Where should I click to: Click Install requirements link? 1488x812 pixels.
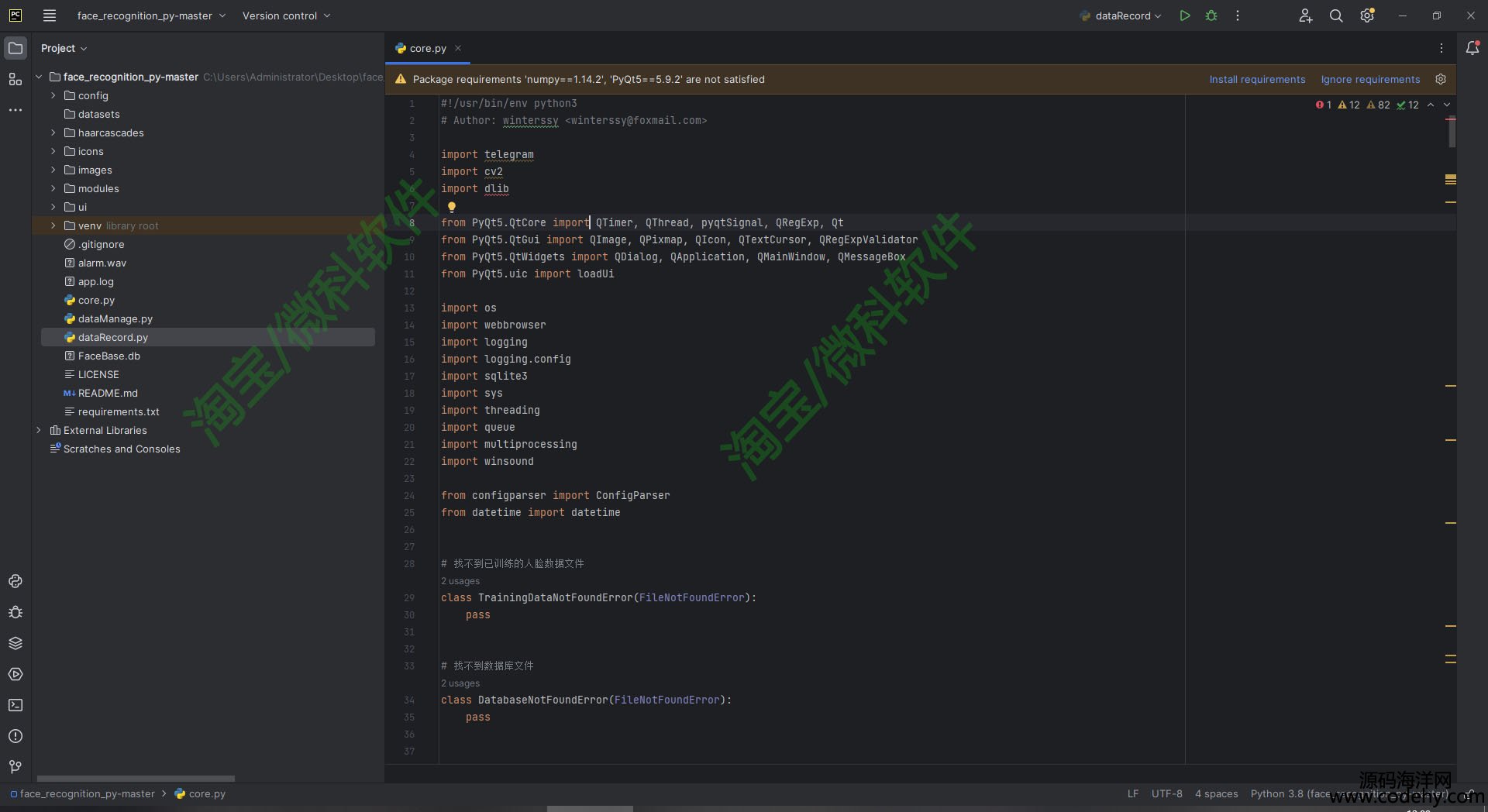1257,79
